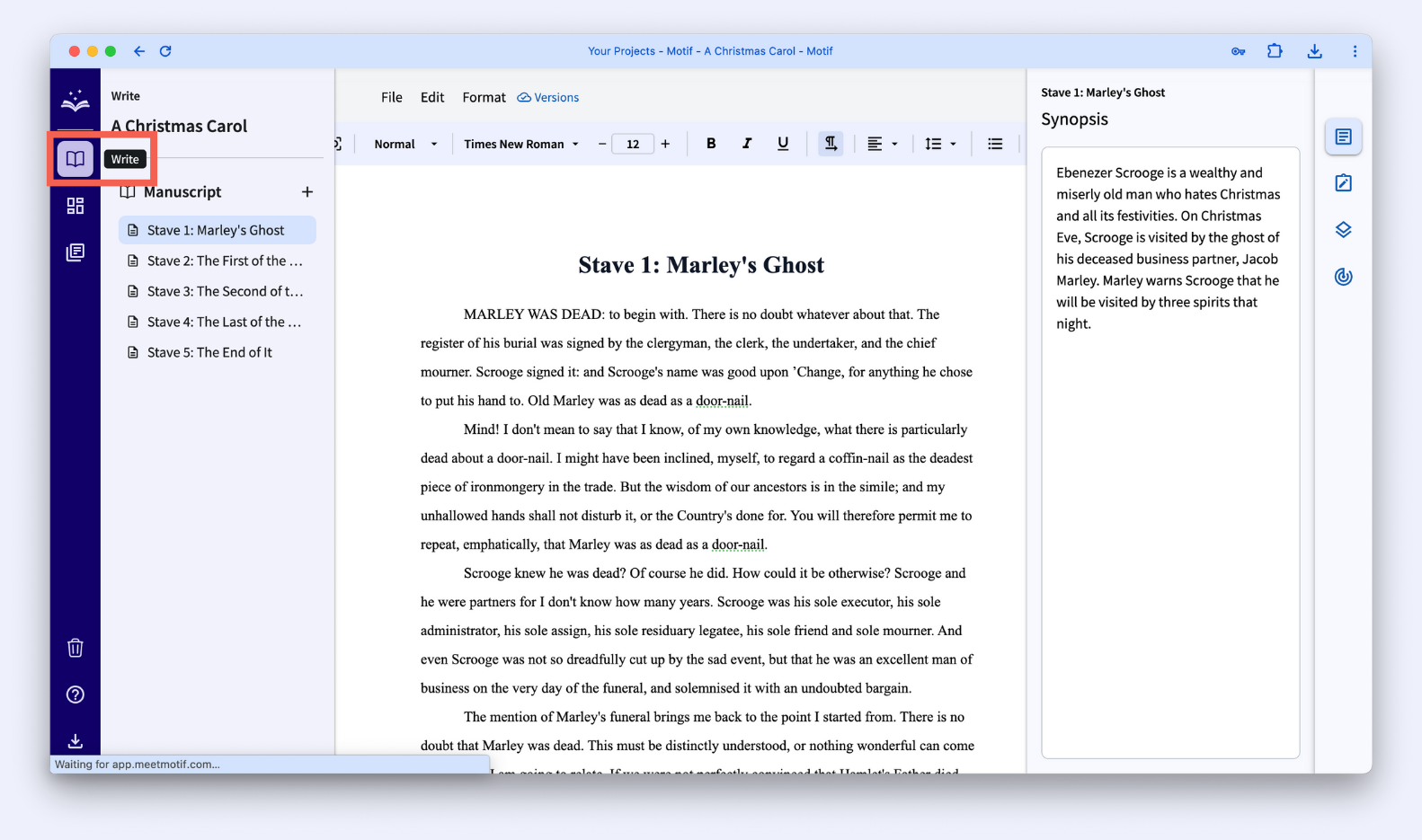Open the Plan board grid icon
The width and height of the screenshot is (1422, 840).
click(76, 206)
